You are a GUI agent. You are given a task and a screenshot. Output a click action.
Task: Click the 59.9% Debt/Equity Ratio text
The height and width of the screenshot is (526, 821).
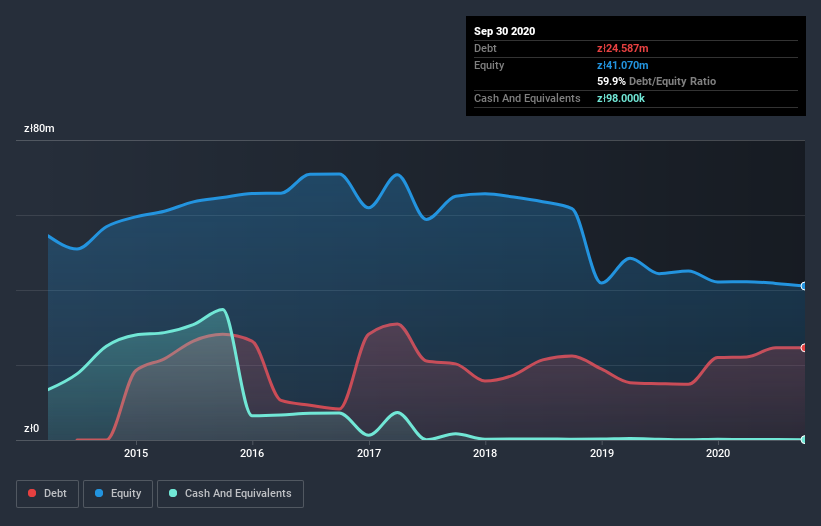point(657,81)
